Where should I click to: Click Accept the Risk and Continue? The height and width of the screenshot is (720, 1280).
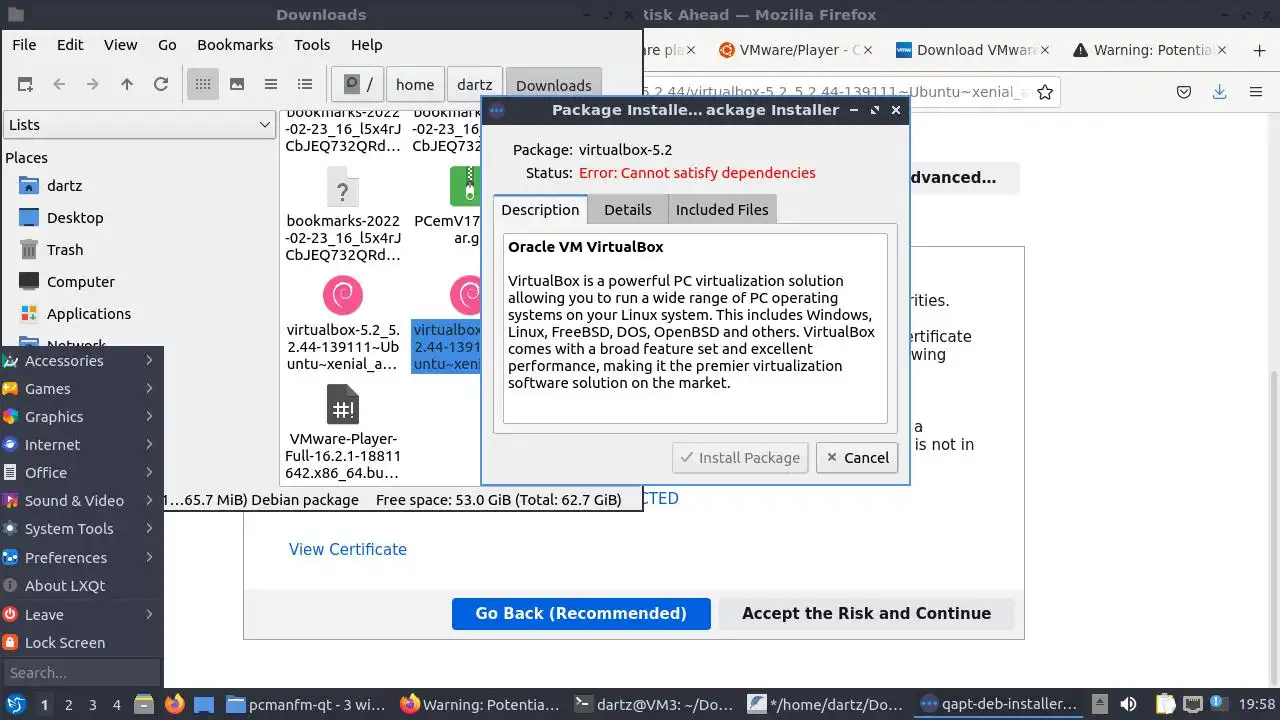click(x=866, y=614)
